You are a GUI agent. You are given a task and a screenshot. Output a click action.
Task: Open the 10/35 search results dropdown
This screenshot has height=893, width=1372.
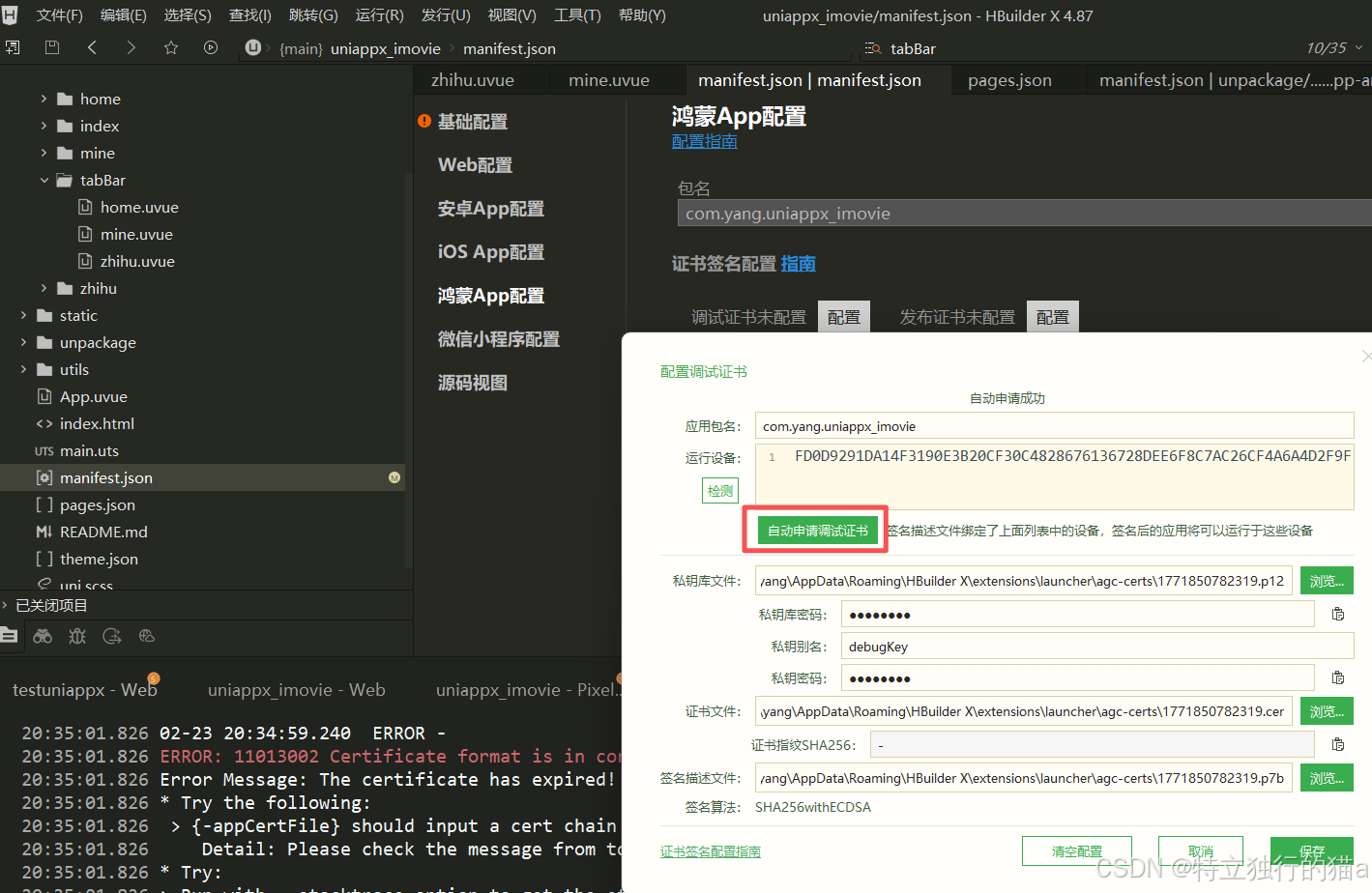point(1358,47)
